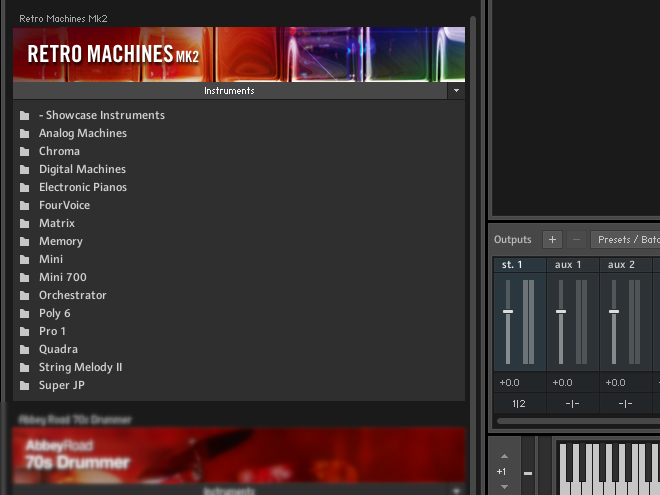Open Retro Machines library options dropdown arrow

click(x=456, y=91)
